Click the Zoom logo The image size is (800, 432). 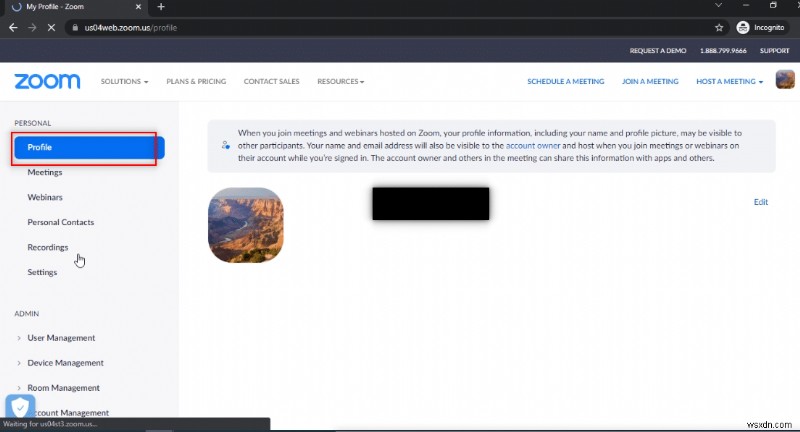coord(47,82)
